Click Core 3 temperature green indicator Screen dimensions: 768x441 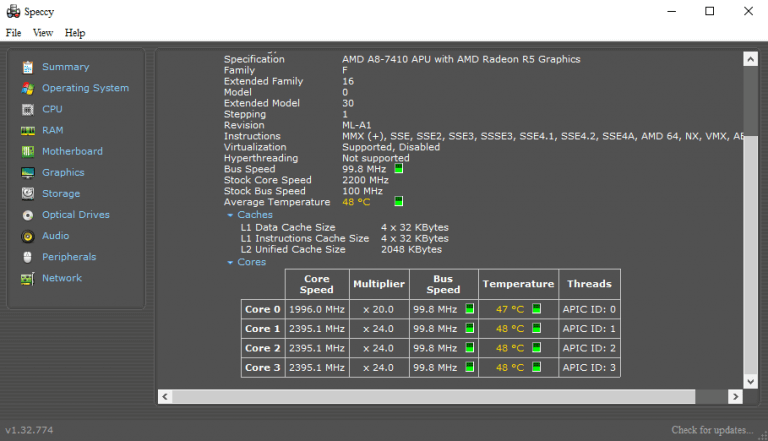click(536, 367)
